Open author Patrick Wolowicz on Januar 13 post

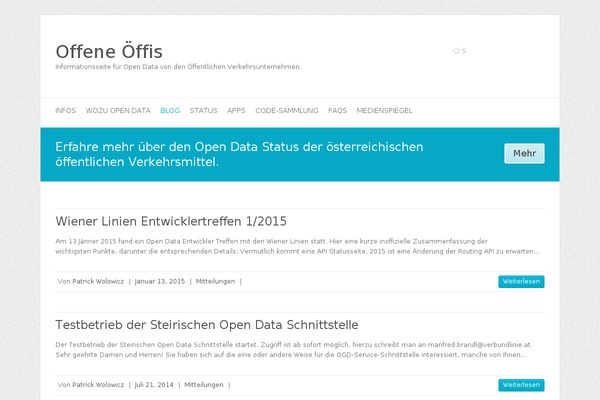click(x=98, y=281)
